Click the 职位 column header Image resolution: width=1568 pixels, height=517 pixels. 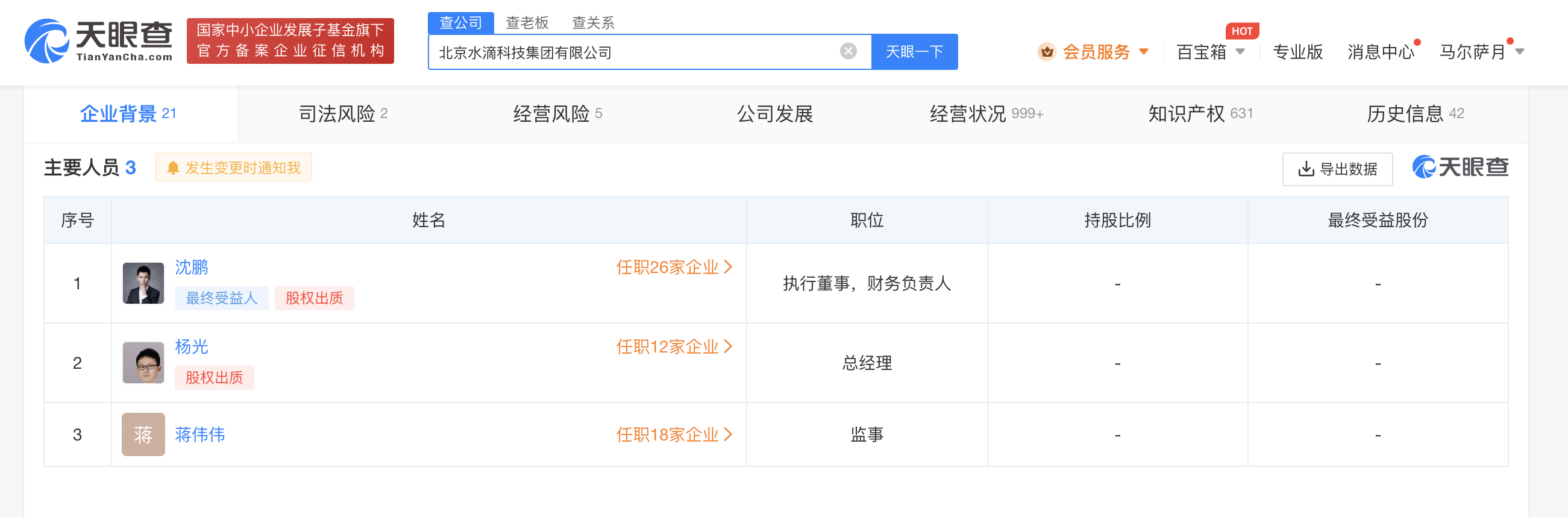[x=867, y=220]
